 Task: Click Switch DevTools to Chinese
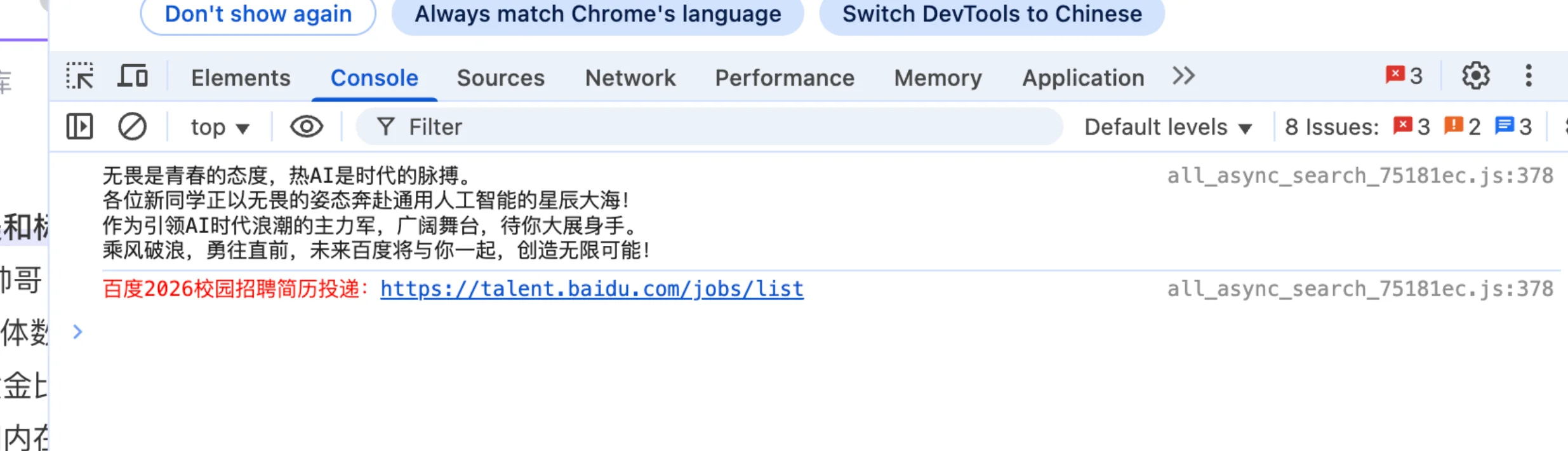point(992,14)
